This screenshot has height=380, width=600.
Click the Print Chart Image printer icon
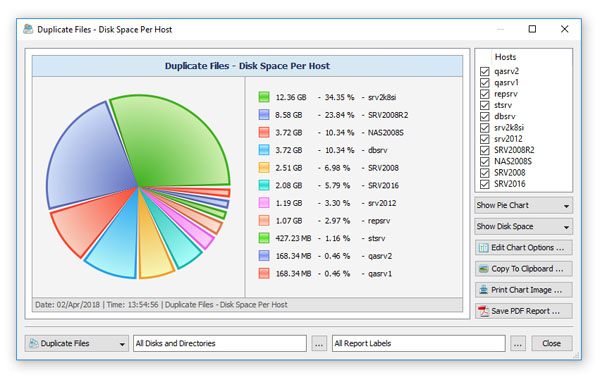(484, 290)
